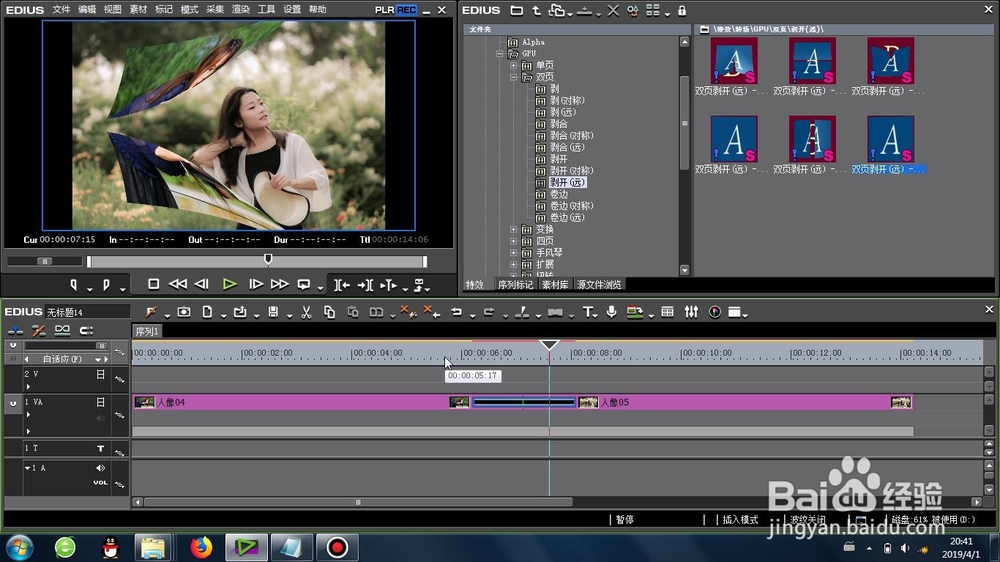Screen dimensions: 1000x562
Task: Open Firefox from the taskbar
Action: coord(200,547)
